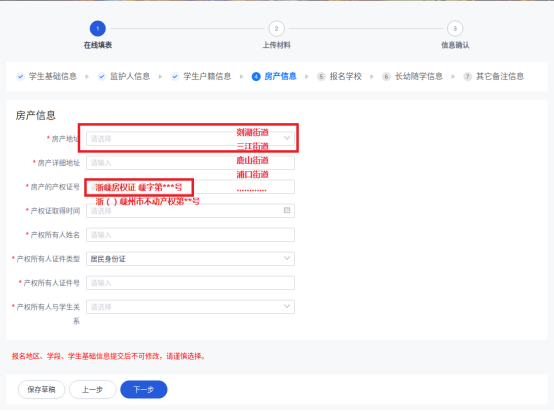Click the 产权所有人姓名 input field
This screenshot has width=554, height=411.
click(190, 235)
